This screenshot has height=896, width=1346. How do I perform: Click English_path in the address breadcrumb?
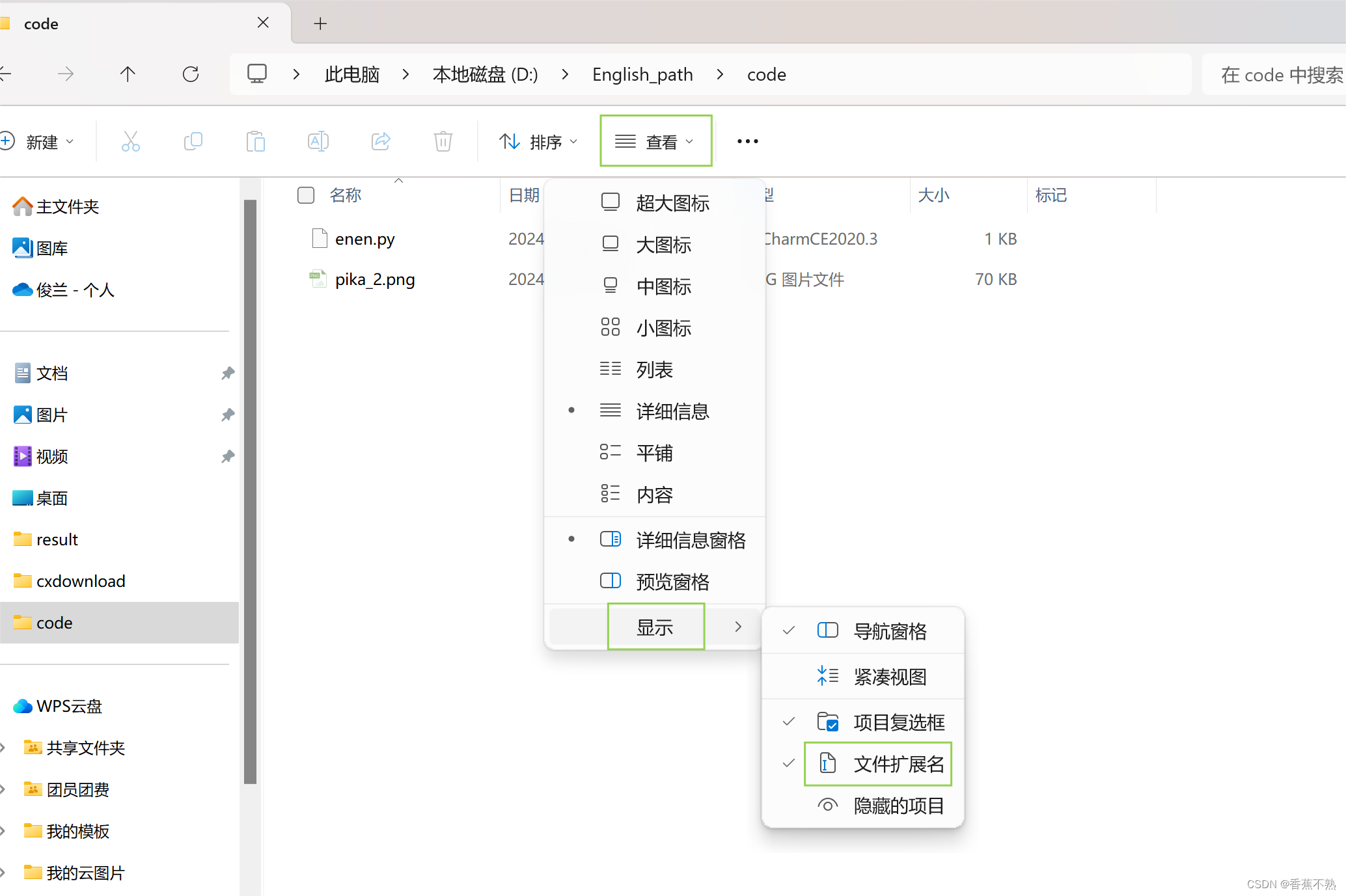coord(642,74)
